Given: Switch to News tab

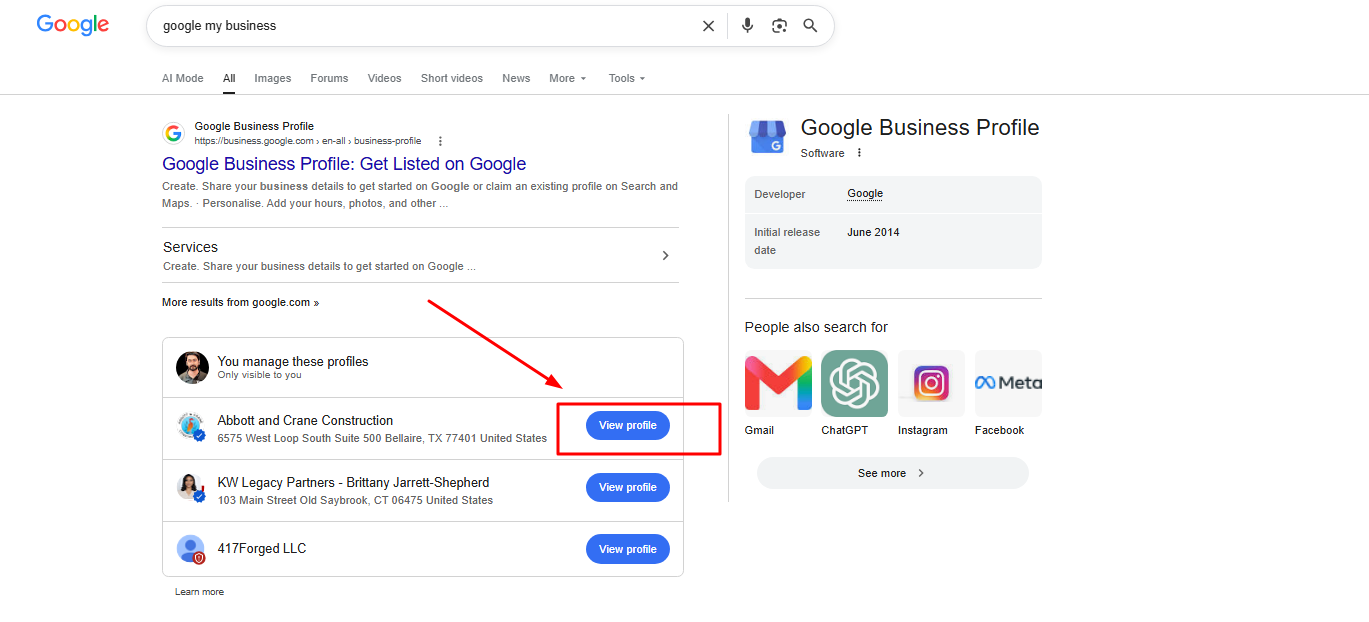Looking at the screenshot, I should point(516,78).
